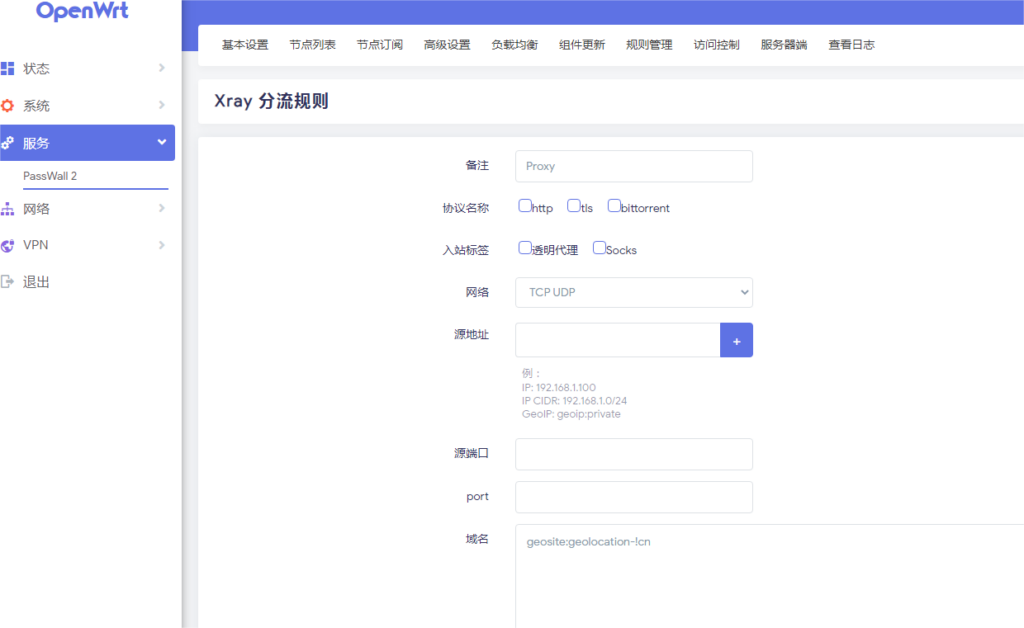The height and width of the screenshot is (628, 1024).
Task: Tick the bittorrent protocol checkbox
Action: coord(614,206)
